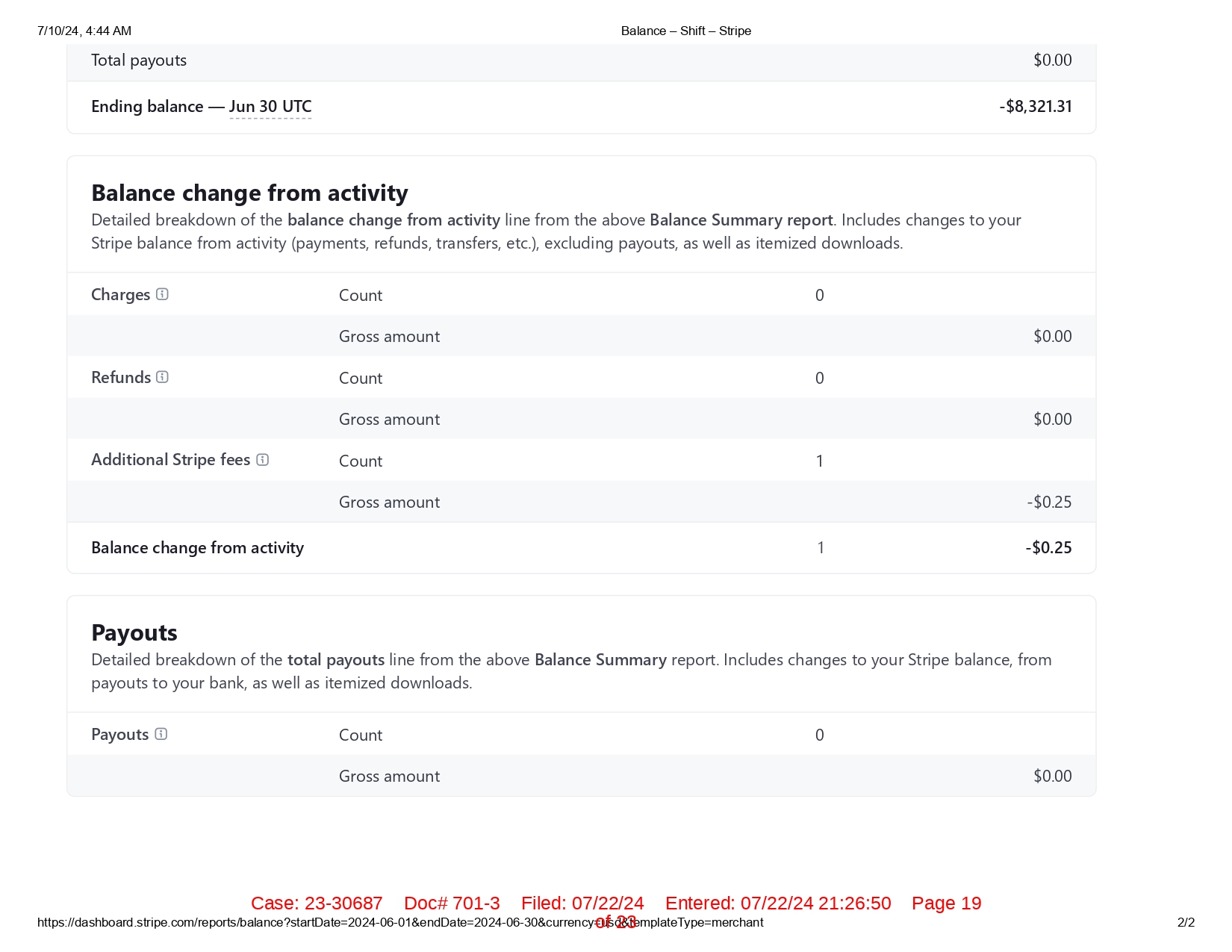Click the 2/2 page number in the footer
The width and height of the screenshot is (1232, 952).
coord(1186,923)
